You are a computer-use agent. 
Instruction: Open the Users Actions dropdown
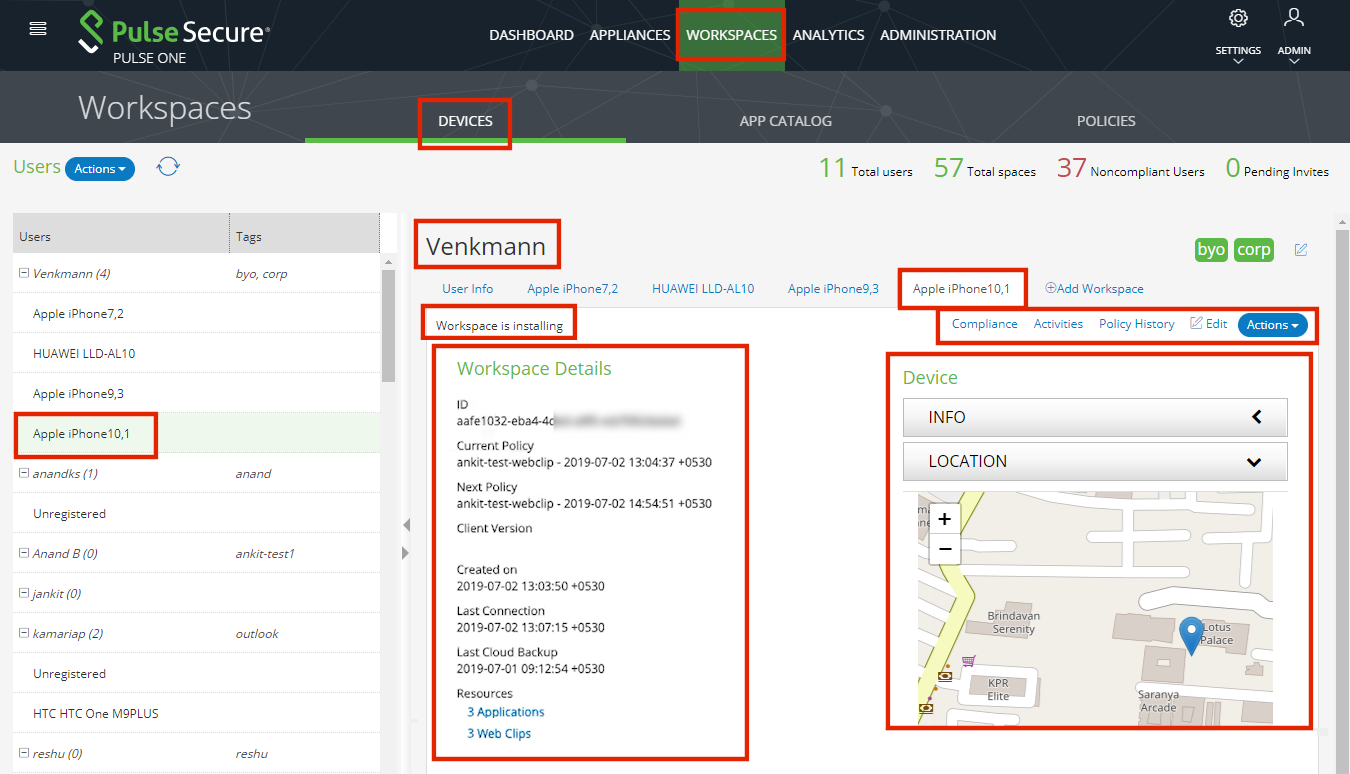click(x=100, y=169)
